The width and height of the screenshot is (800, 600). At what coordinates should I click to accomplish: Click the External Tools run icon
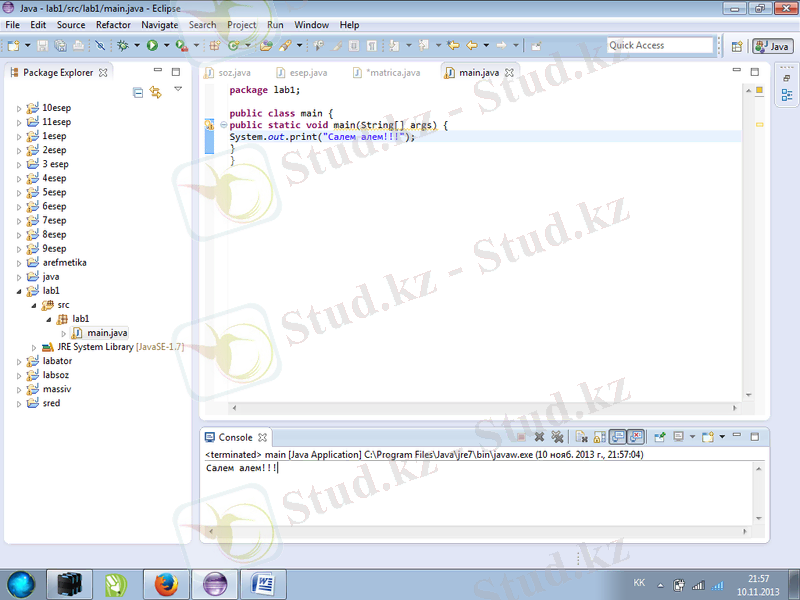point(181,45)
